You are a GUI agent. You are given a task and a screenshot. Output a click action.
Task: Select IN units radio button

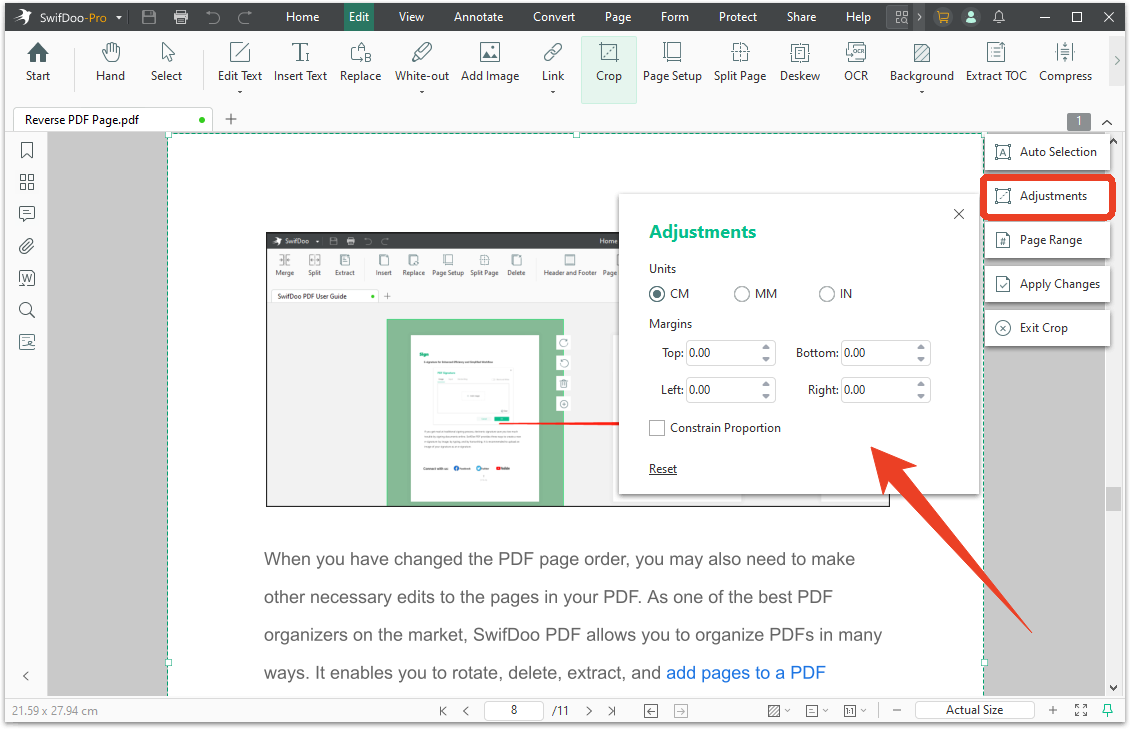coord(827,294)
